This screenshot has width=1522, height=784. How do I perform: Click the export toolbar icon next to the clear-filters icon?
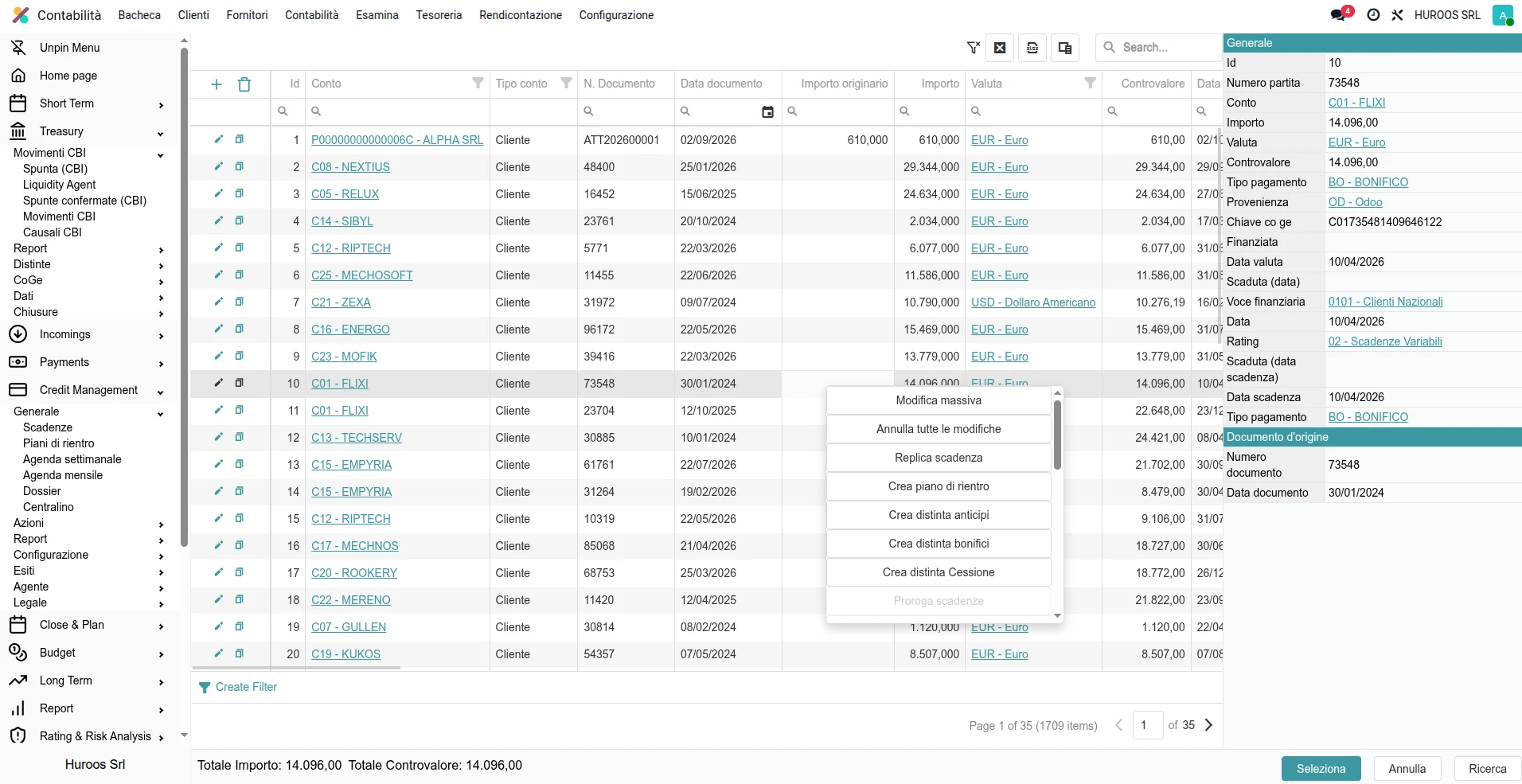[x=1032, y=48]
